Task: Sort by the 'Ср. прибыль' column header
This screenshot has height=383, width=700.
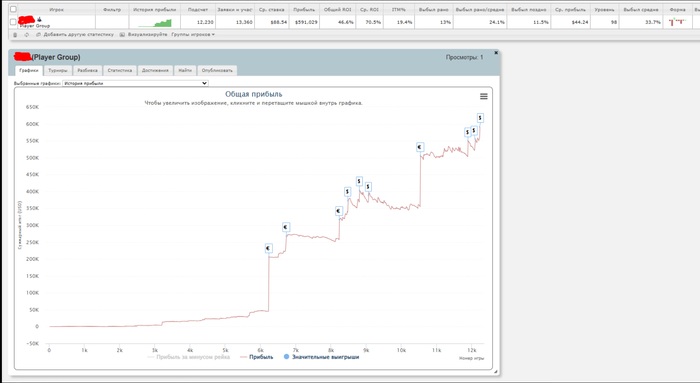Action: [571, 9]
